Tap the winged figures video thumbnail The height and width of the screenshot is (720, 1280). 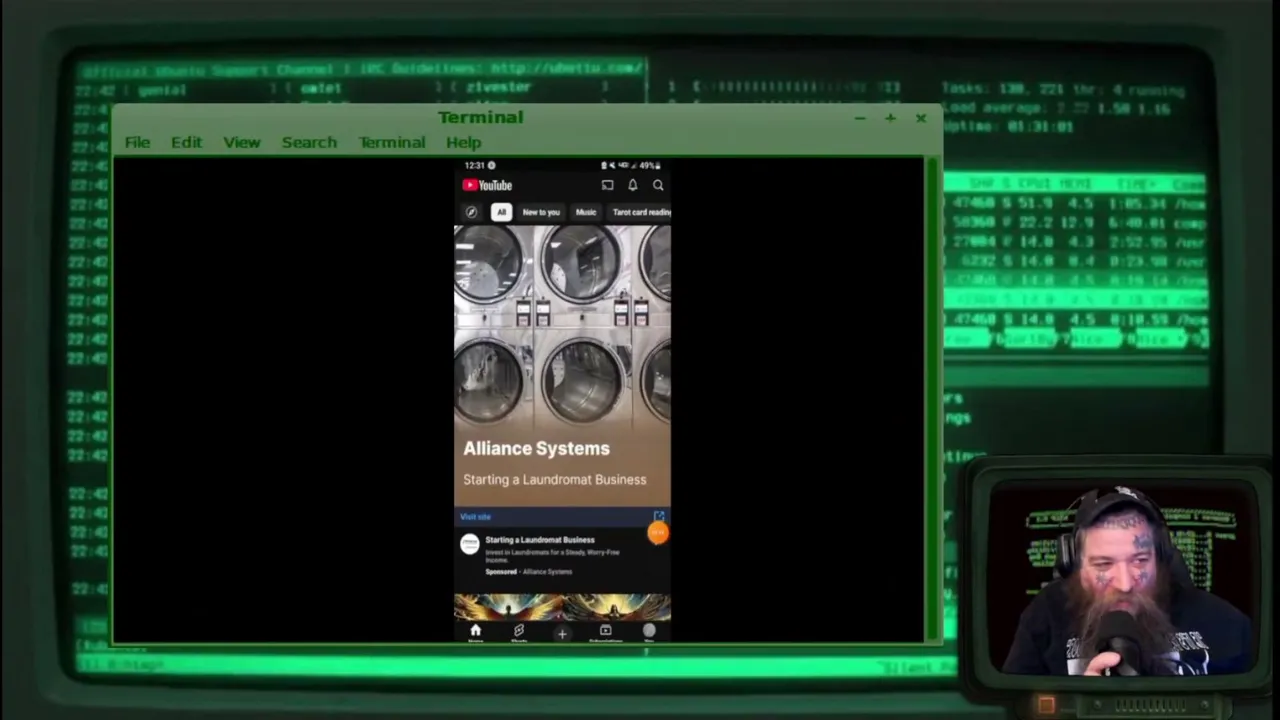562,607
